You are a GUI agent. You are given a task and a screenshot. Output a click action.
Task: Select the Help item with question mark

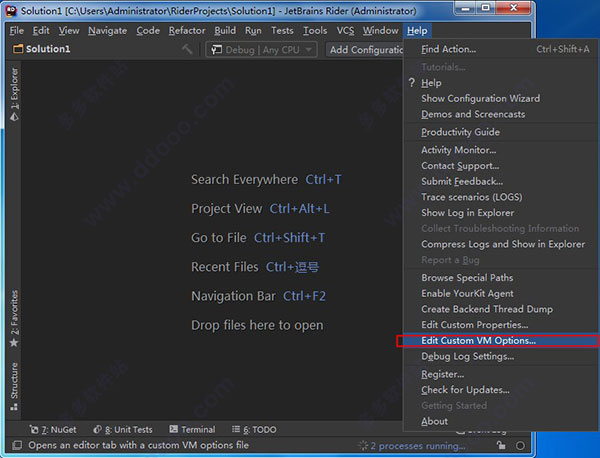point(501,83)
